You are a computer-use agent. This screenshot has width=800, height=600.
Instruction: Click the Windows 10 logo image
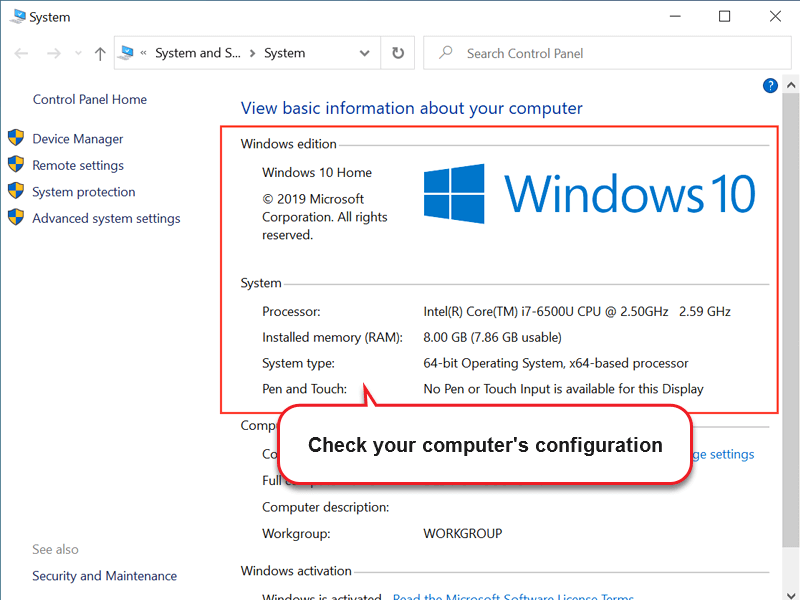click(589, 194)
